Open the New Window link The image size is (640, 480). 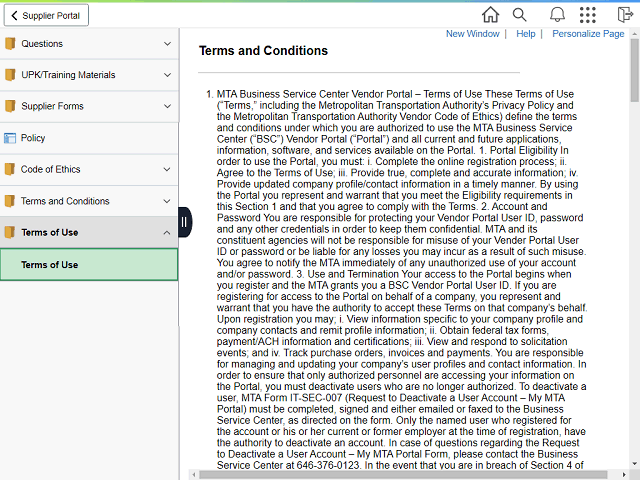(472, 34)
